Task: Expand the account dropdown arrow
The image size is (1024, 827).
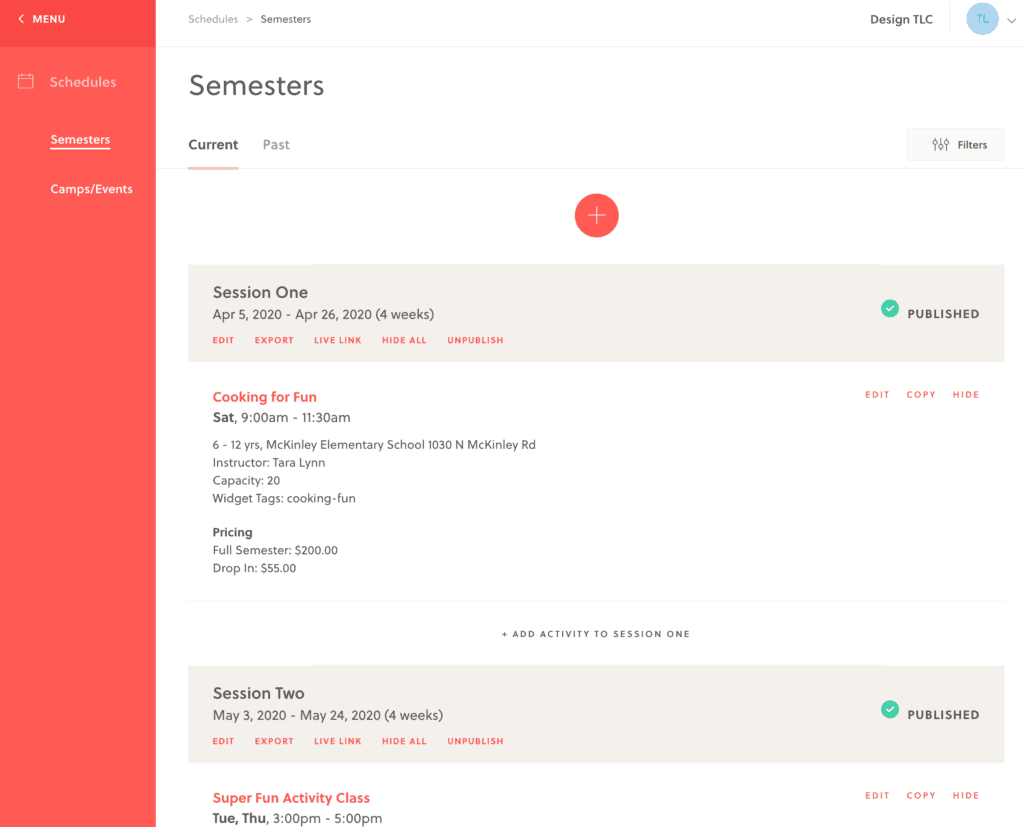Action: tap(1011, 20)
